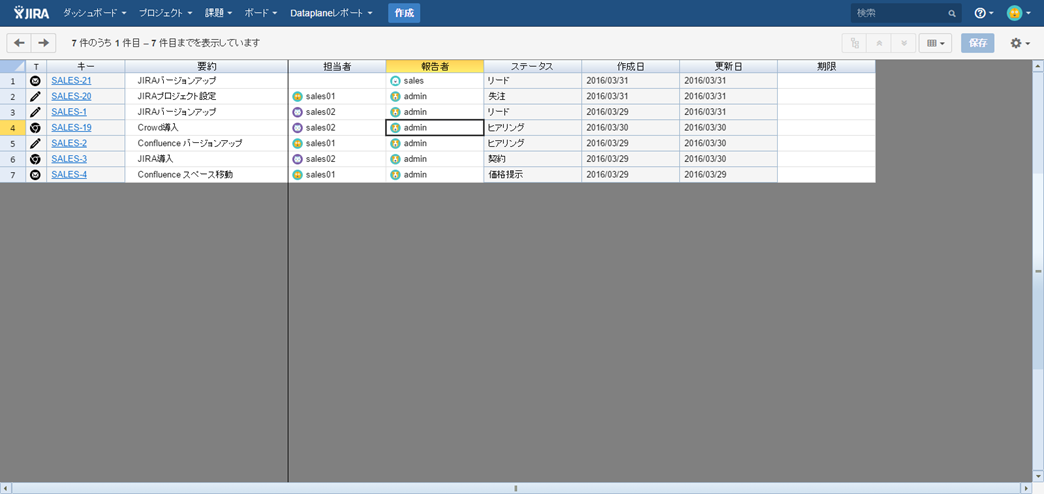Click the 作成 button

pyautogui.click(x=404, y=13)
